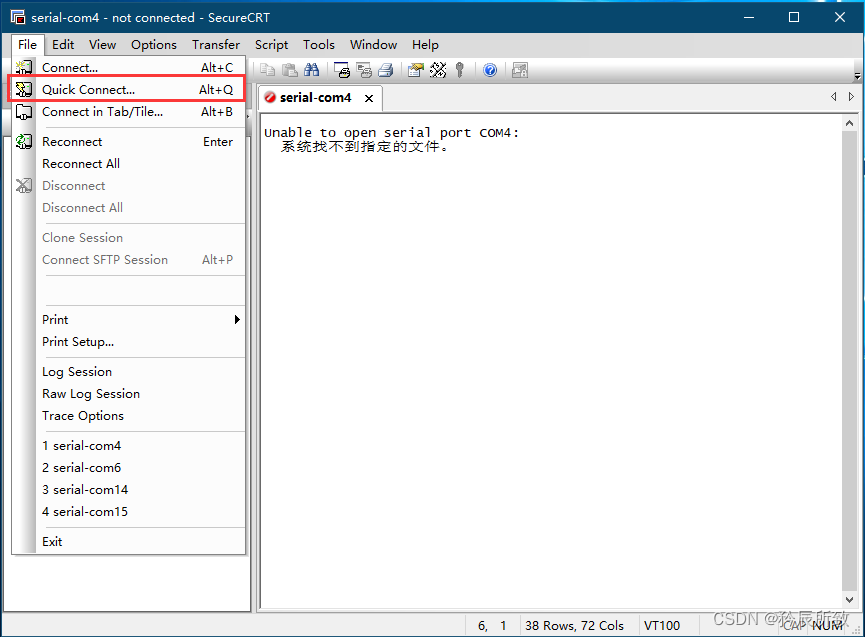The image size is (865, 637).
Task: Close the serial-com4 tab
Action: coord(369,98)
